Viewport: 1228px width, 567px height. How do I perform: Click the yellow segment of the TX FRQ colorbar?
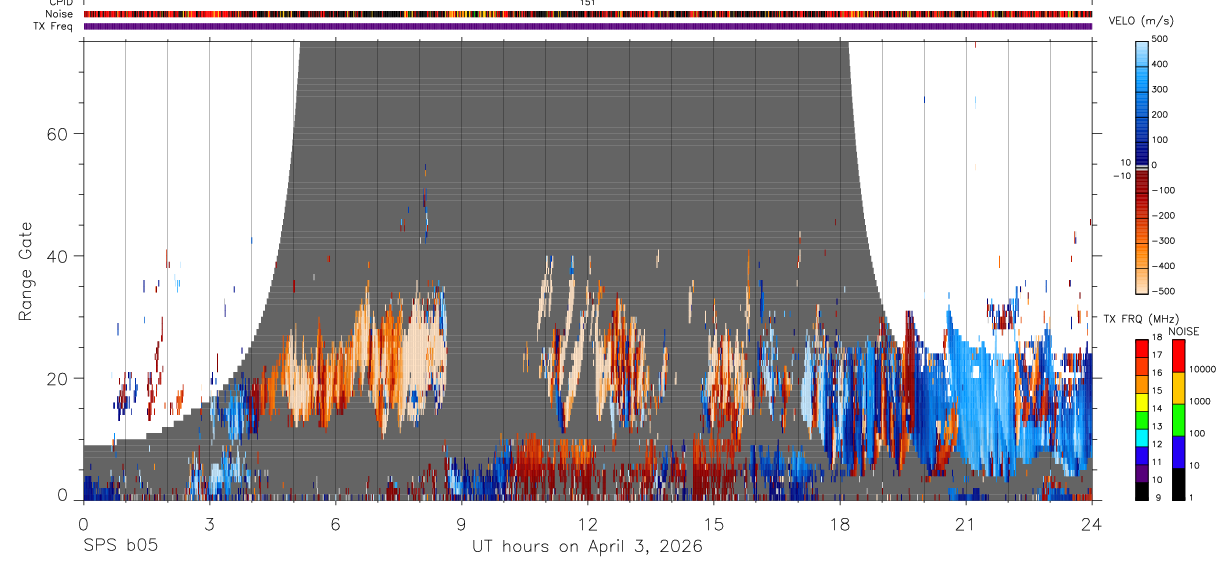(x=1141, y=401)
